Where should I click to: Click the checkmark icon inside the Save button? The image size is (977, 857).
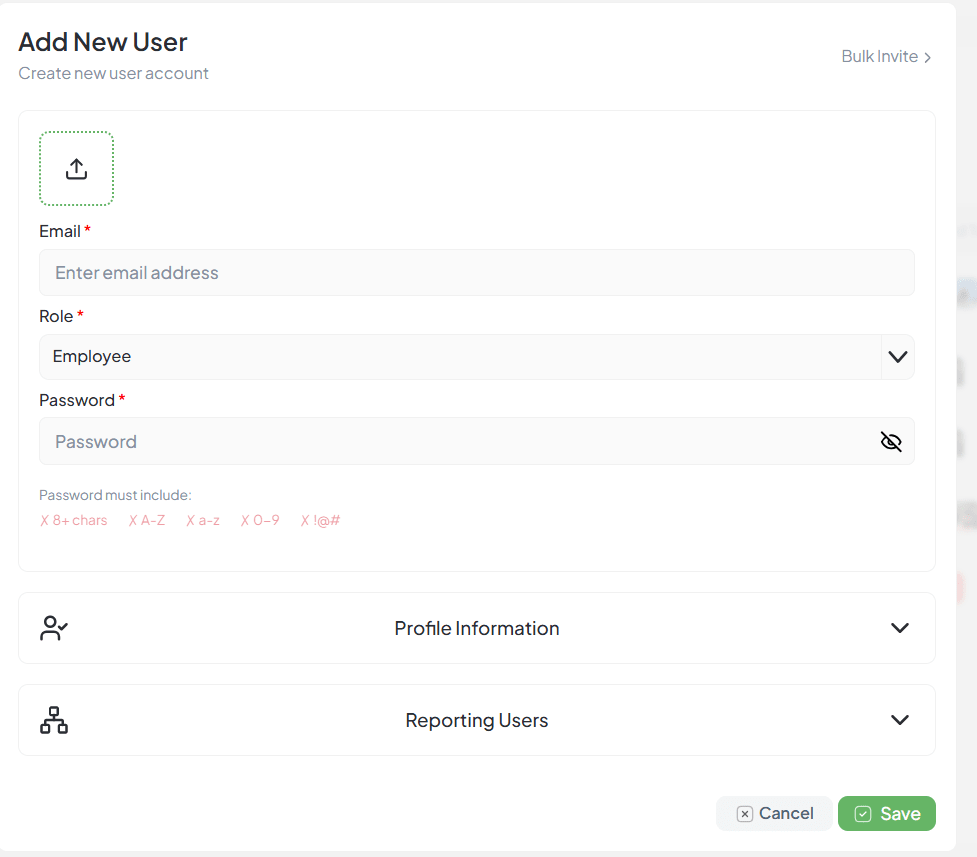pos(863,814)
